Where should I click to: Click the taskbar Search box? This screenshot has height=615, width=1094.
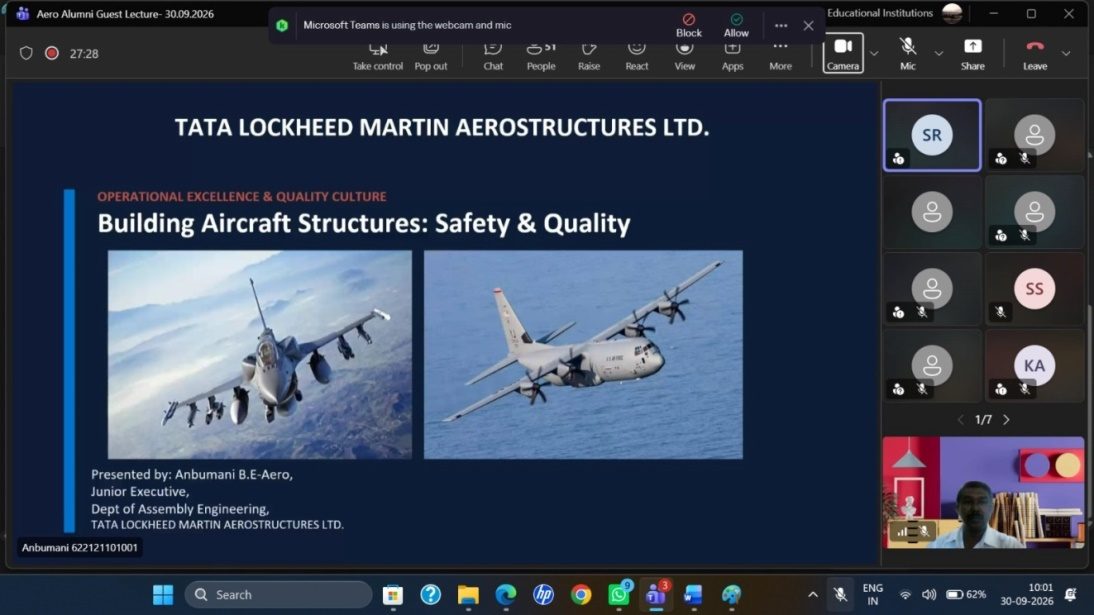point(278,595)
